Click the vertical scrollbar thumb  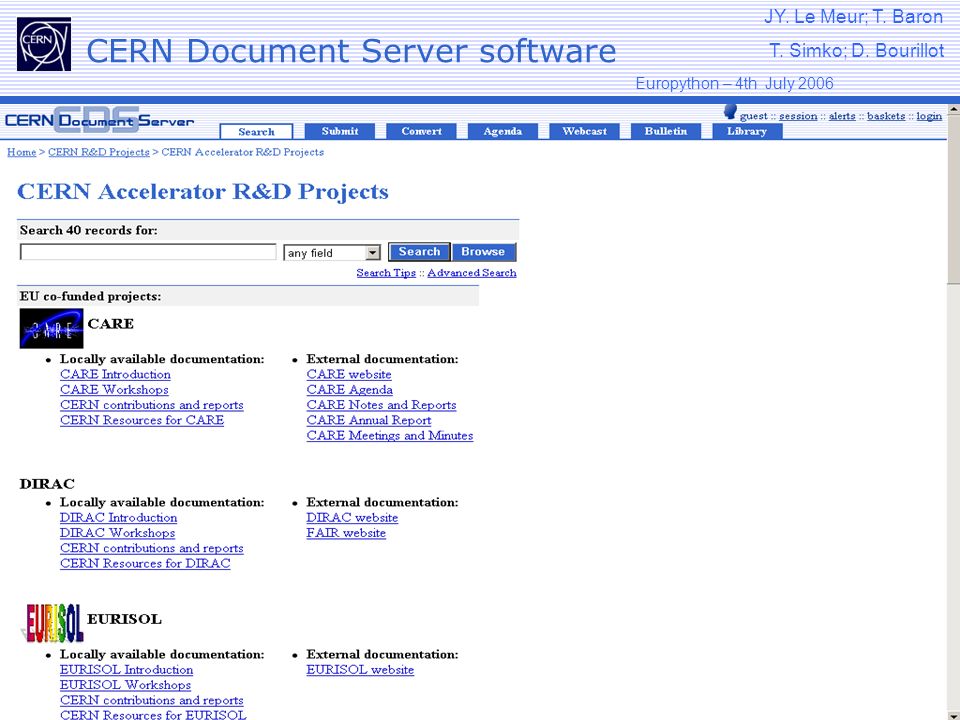[953, 200]
